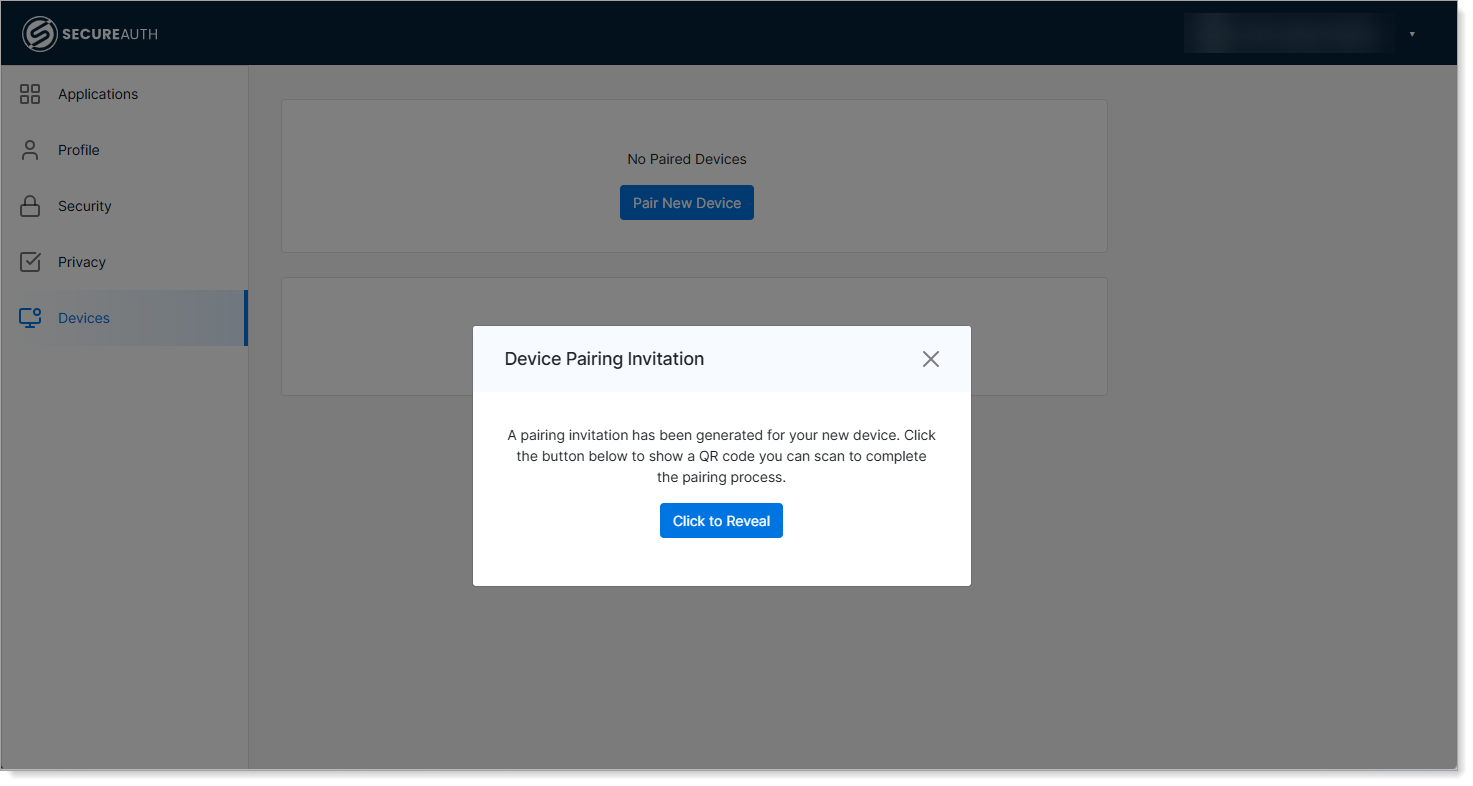Click the highlighted Devices navigation item
Image resolution: width=1473 pixels, height=786 pixels.
pos(83,317)
